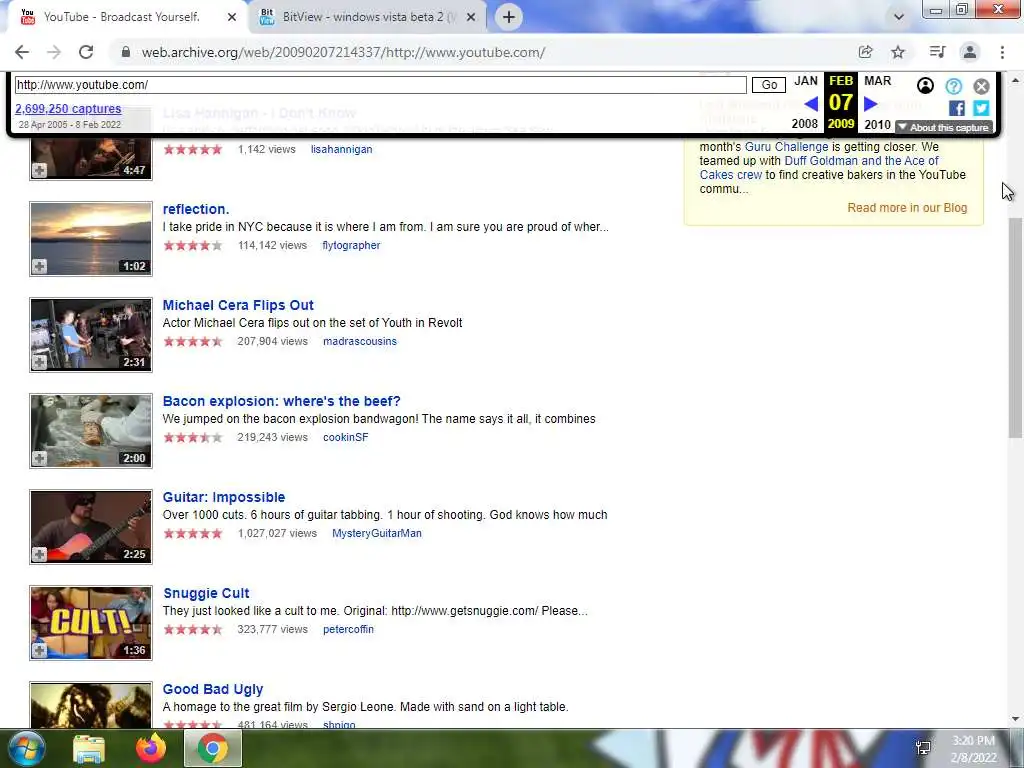Image resolution: width=1024 pixels, height=768 pixels.
Task: Open tab search chevron in title bar
Action: (899, 17)
